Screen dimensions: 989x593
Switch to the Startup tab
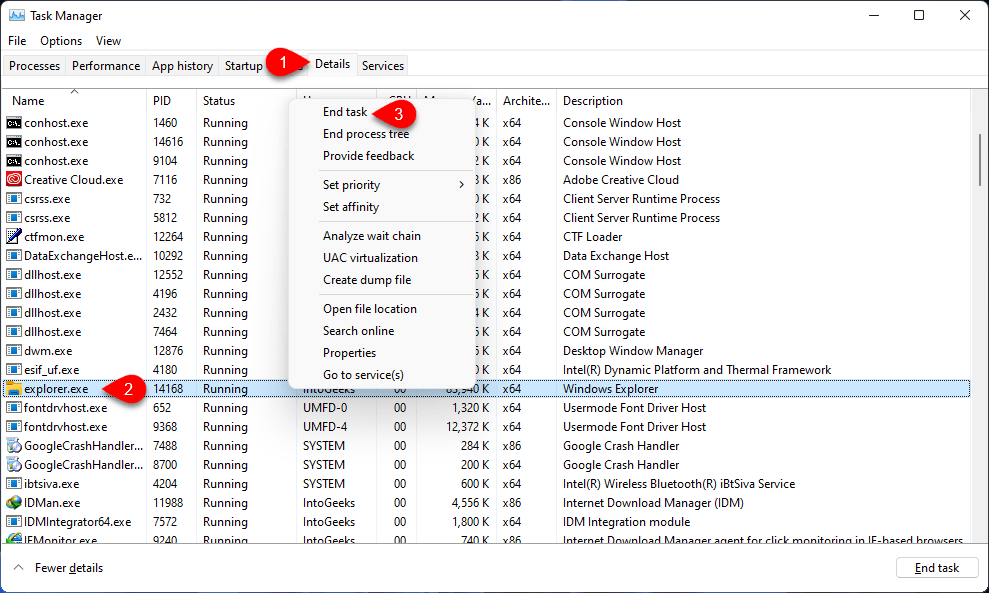point(243,66)
